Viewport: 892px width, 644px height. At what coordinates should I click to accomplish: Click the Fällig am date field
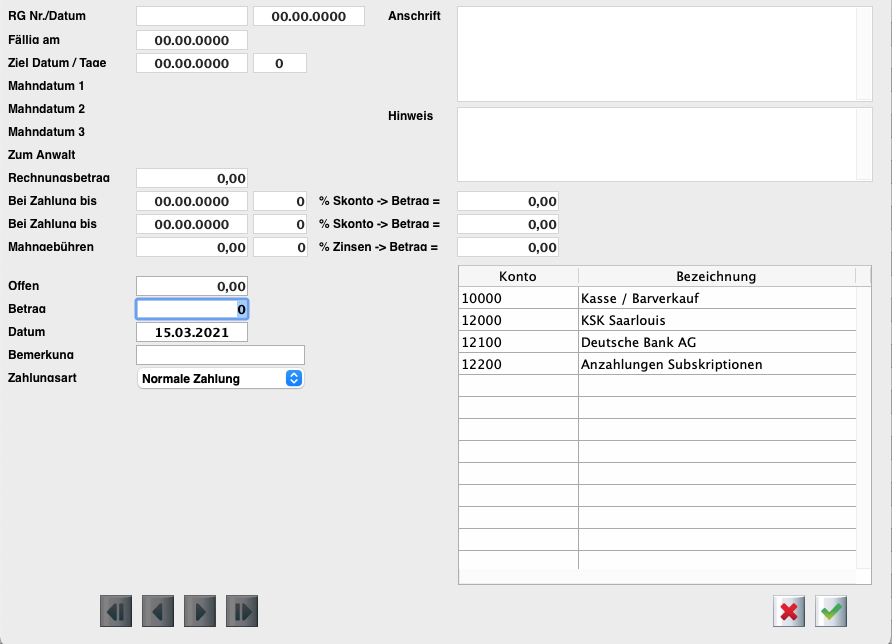coord(192,40)
